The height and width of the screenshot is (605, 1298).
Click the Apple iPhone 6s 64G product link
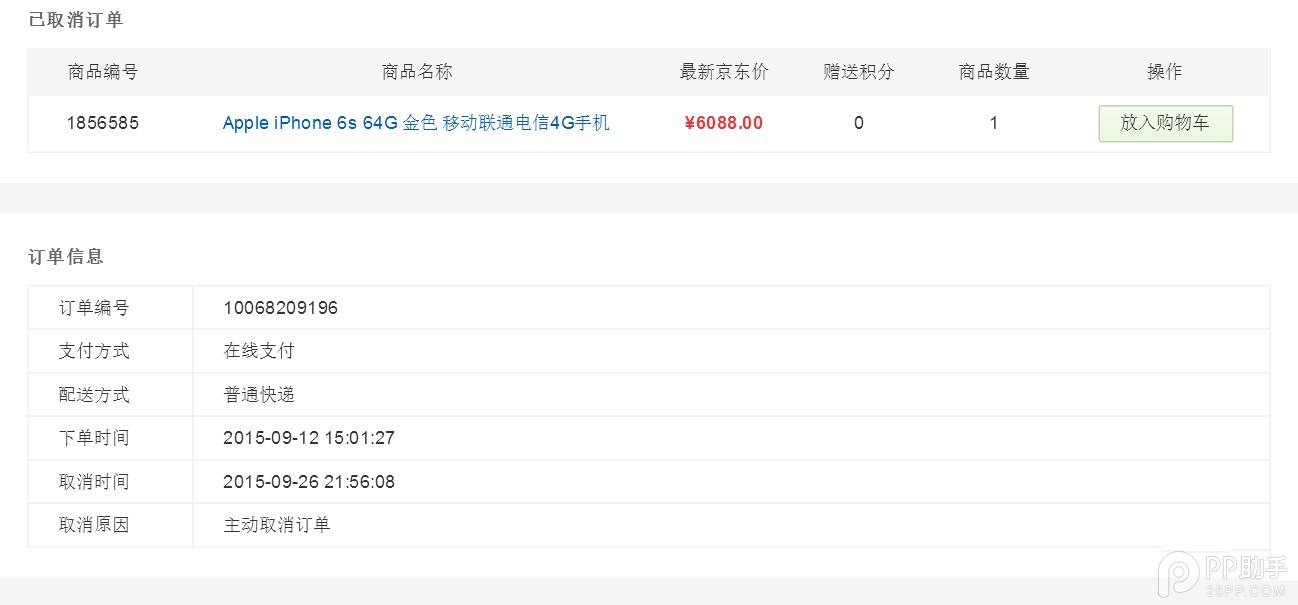[x=416, y=123]
